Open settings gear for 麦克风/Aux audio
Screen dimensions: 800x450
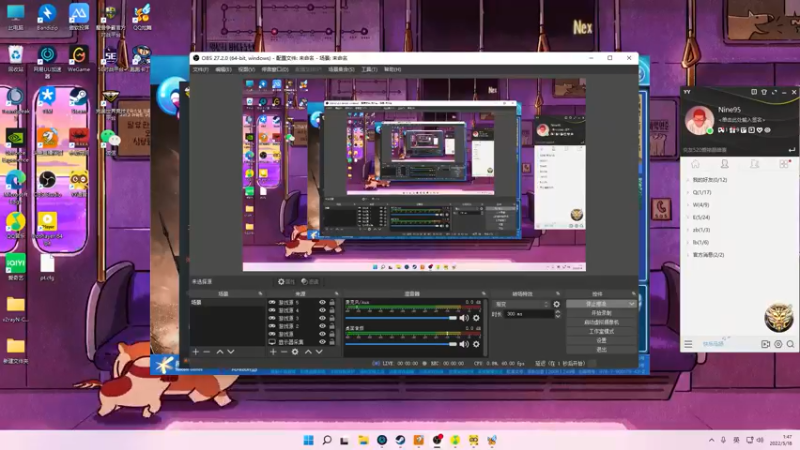click(x=476, y=318)
